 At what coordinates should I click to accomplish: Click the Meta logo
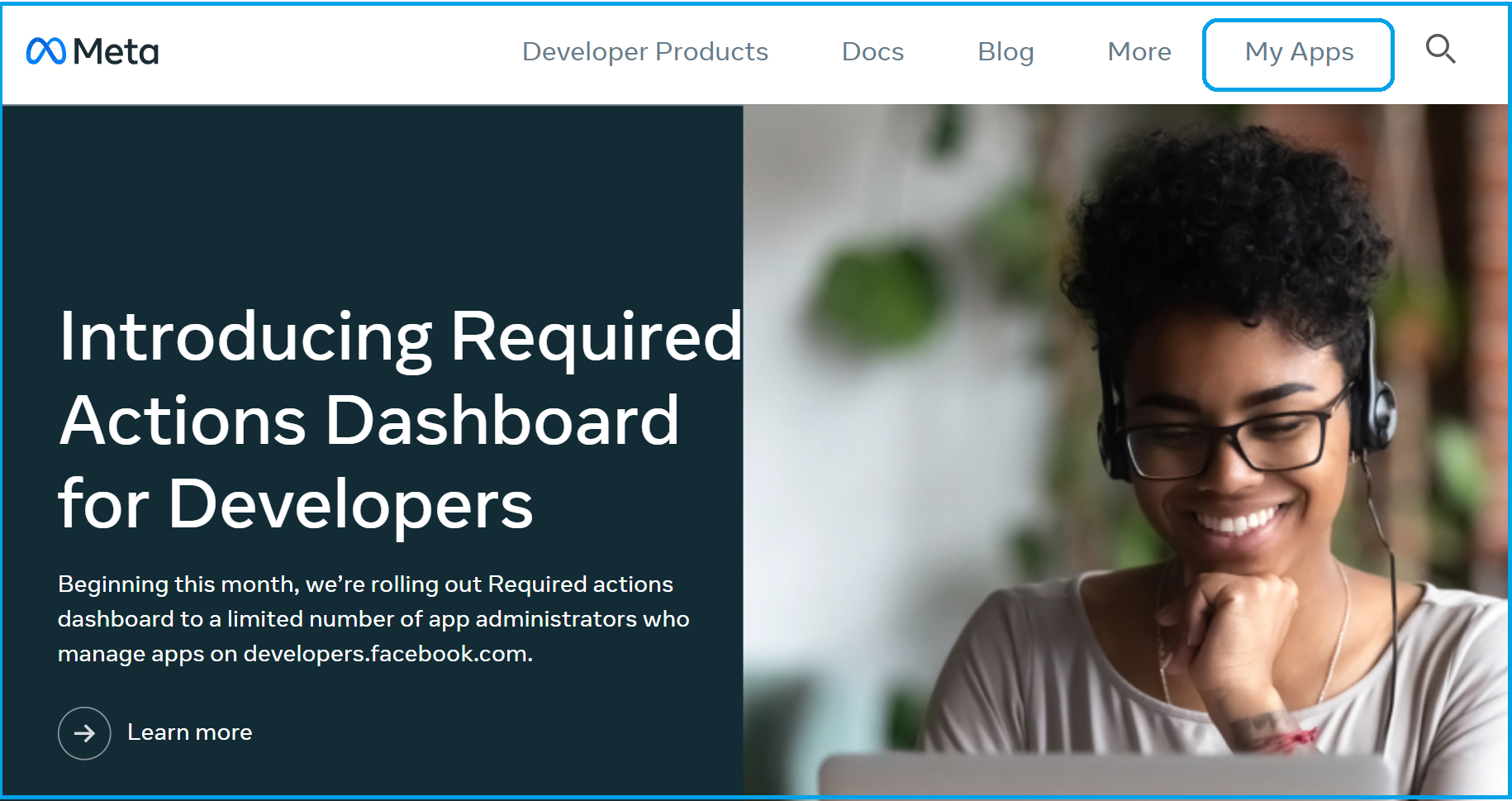point(93,51)
